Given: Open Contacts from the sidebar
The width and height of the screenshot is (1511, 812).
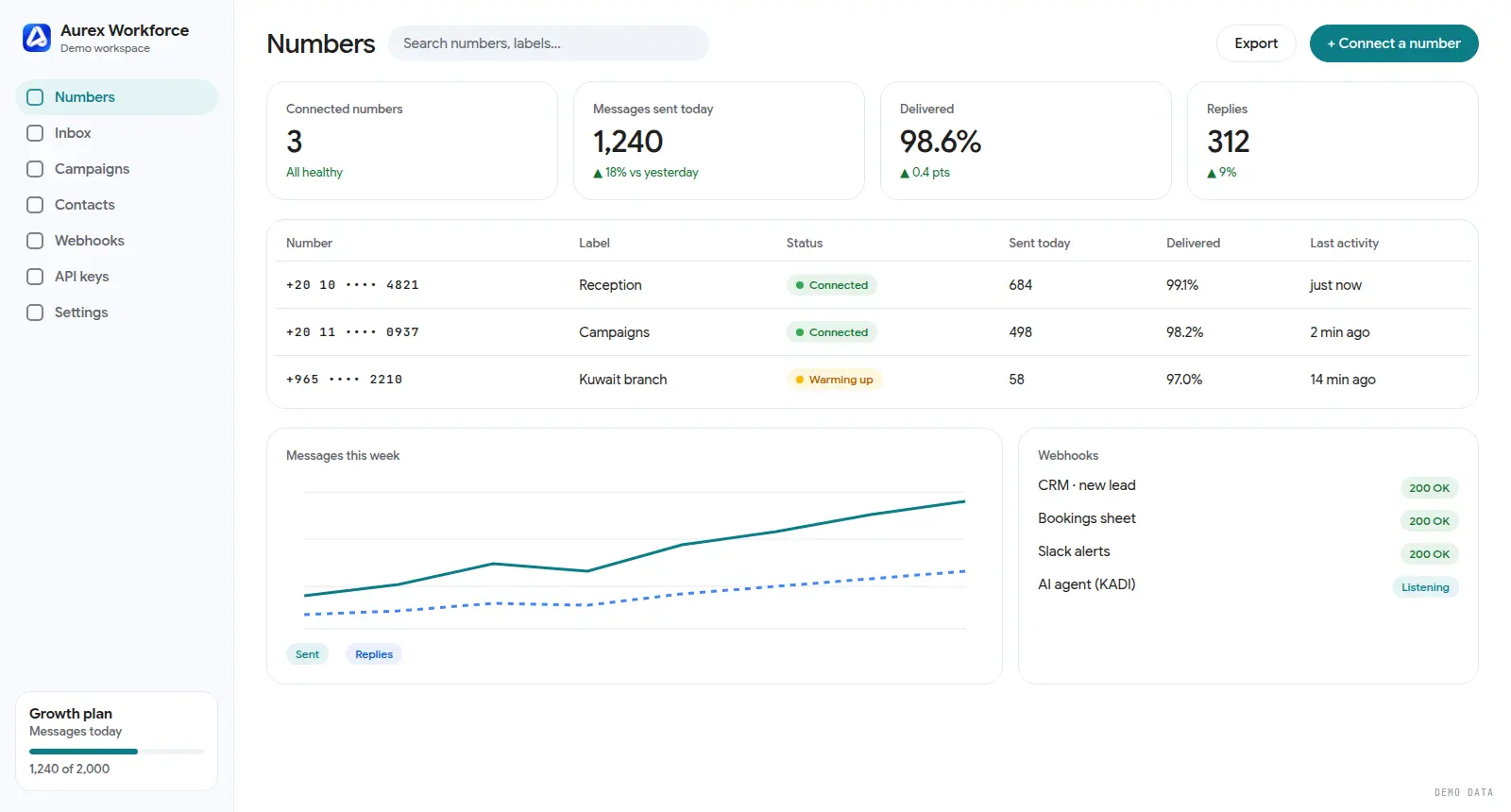Looking at the screenshot, I should click(117, 205).
